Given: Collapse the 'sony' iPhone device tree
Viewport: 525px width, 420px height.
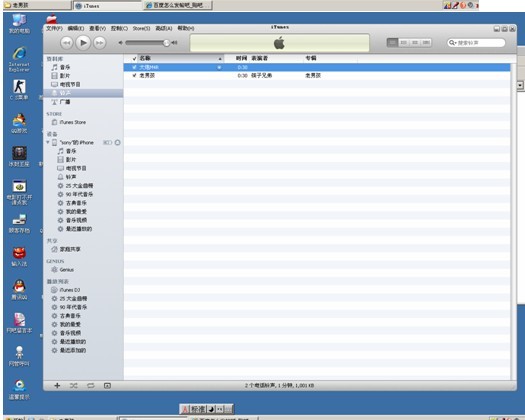Looking at the screenshot, I should tap(48, 142).
